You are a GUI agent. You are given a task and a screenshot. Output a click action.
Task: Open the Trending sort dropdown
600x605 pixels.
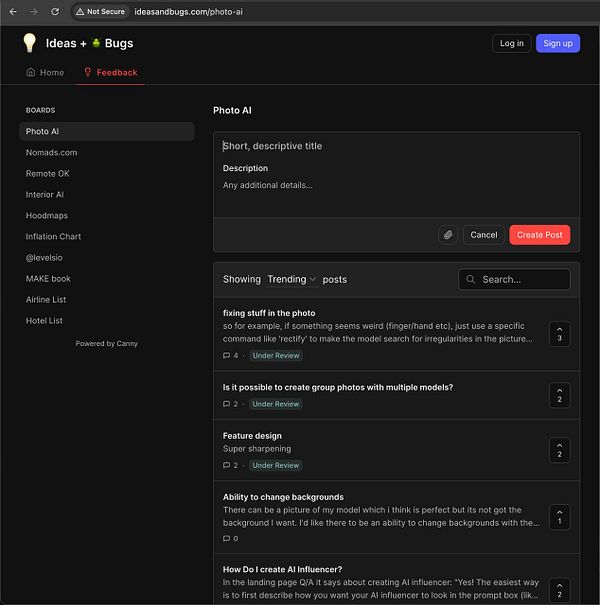[x=292, y=280]
